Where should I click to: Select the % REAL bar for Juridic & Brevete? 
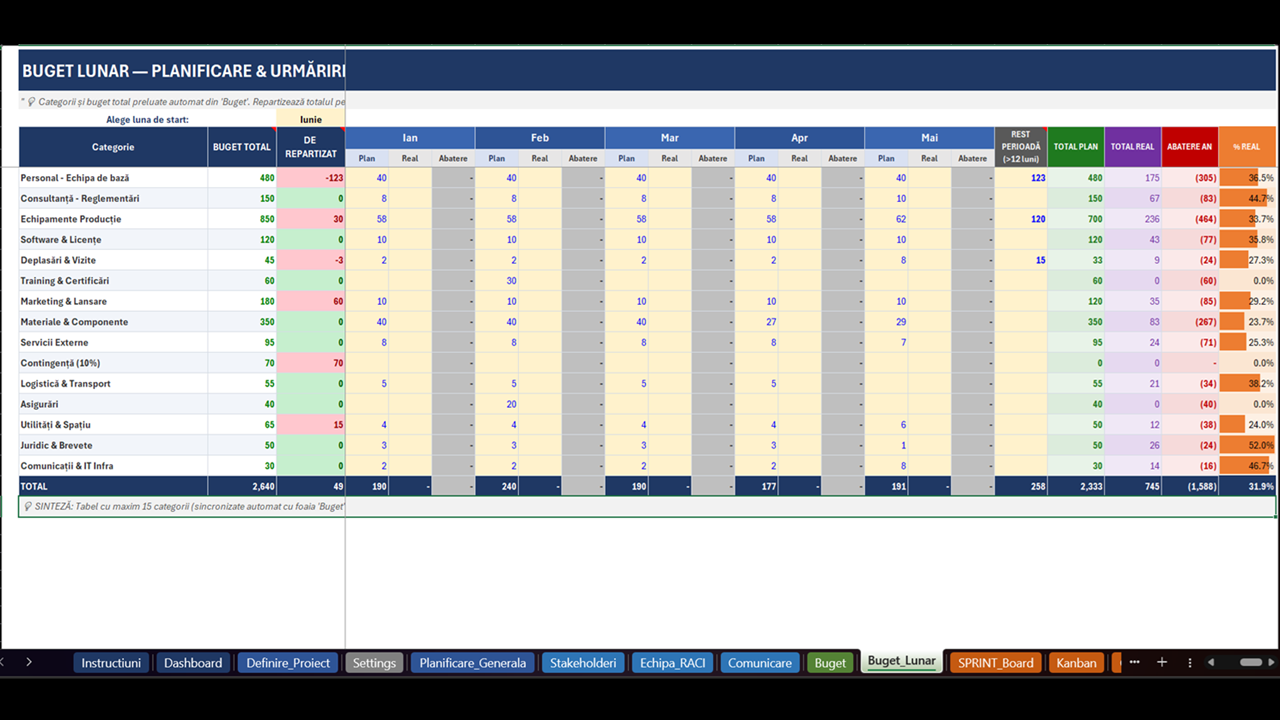click(x=1247, y=446)
